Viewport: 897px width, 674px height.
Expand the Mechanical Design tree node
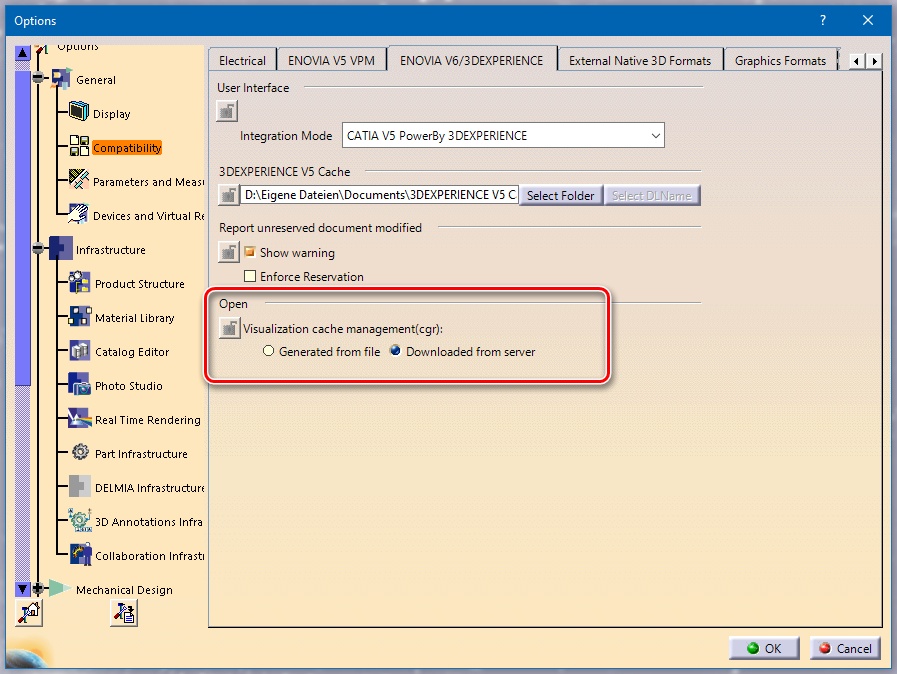(38, 588)
